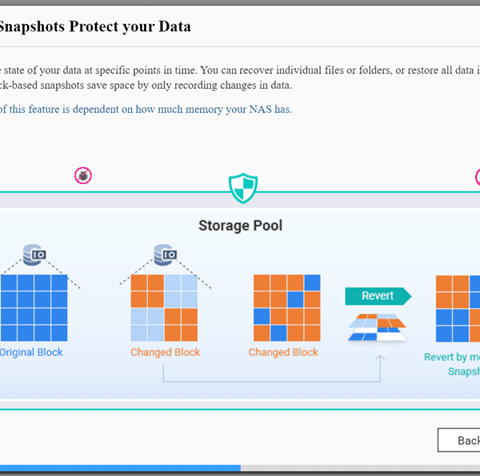This screenshot has width=480, height=476.
Task: Click the Back button
Action: pyautogui.click(x=459, y=440)
